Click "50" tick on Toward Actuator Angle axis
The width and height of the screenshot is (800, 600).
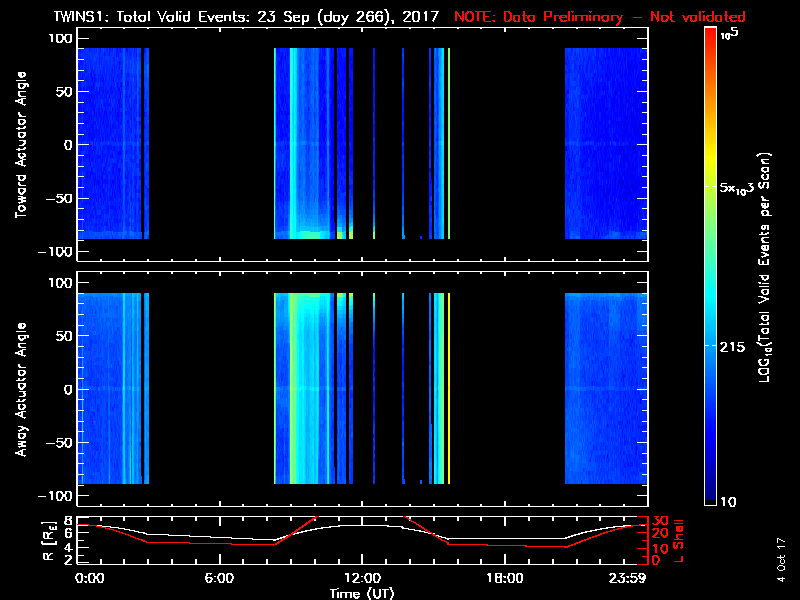pyautogui.click(x=65, y=92)
